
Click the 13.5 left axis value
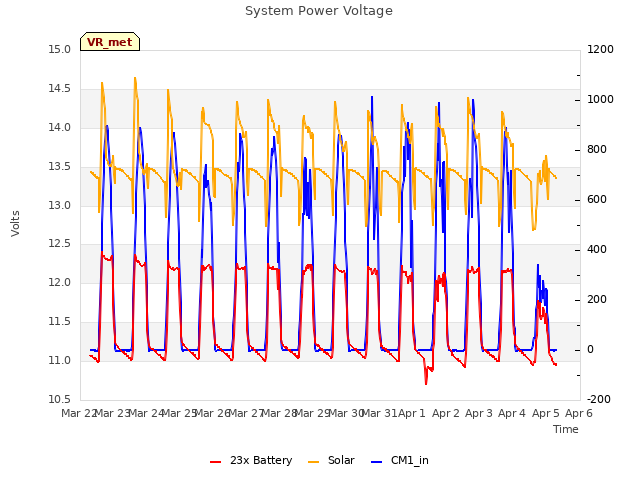click(x=59, y=167)
